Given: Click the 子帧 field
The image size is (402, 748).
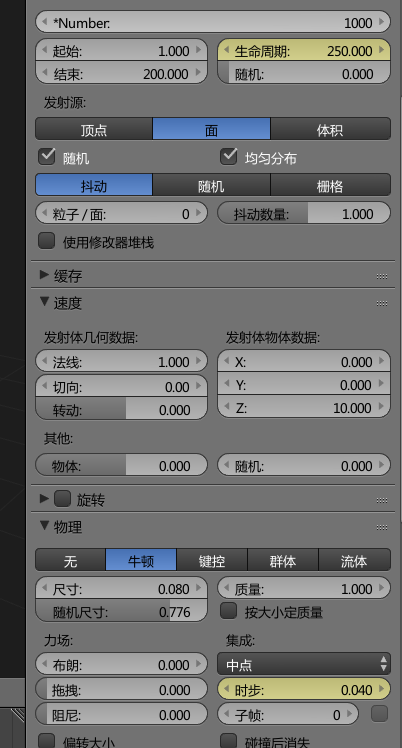Looking at the screenshot, I should point(288,714).
